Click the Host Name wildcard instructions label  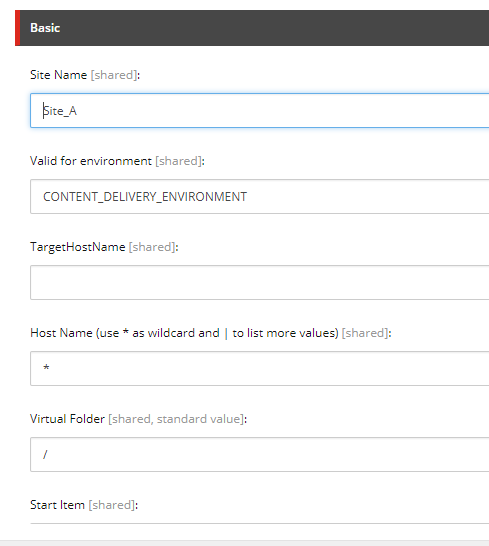coord(184,333)
